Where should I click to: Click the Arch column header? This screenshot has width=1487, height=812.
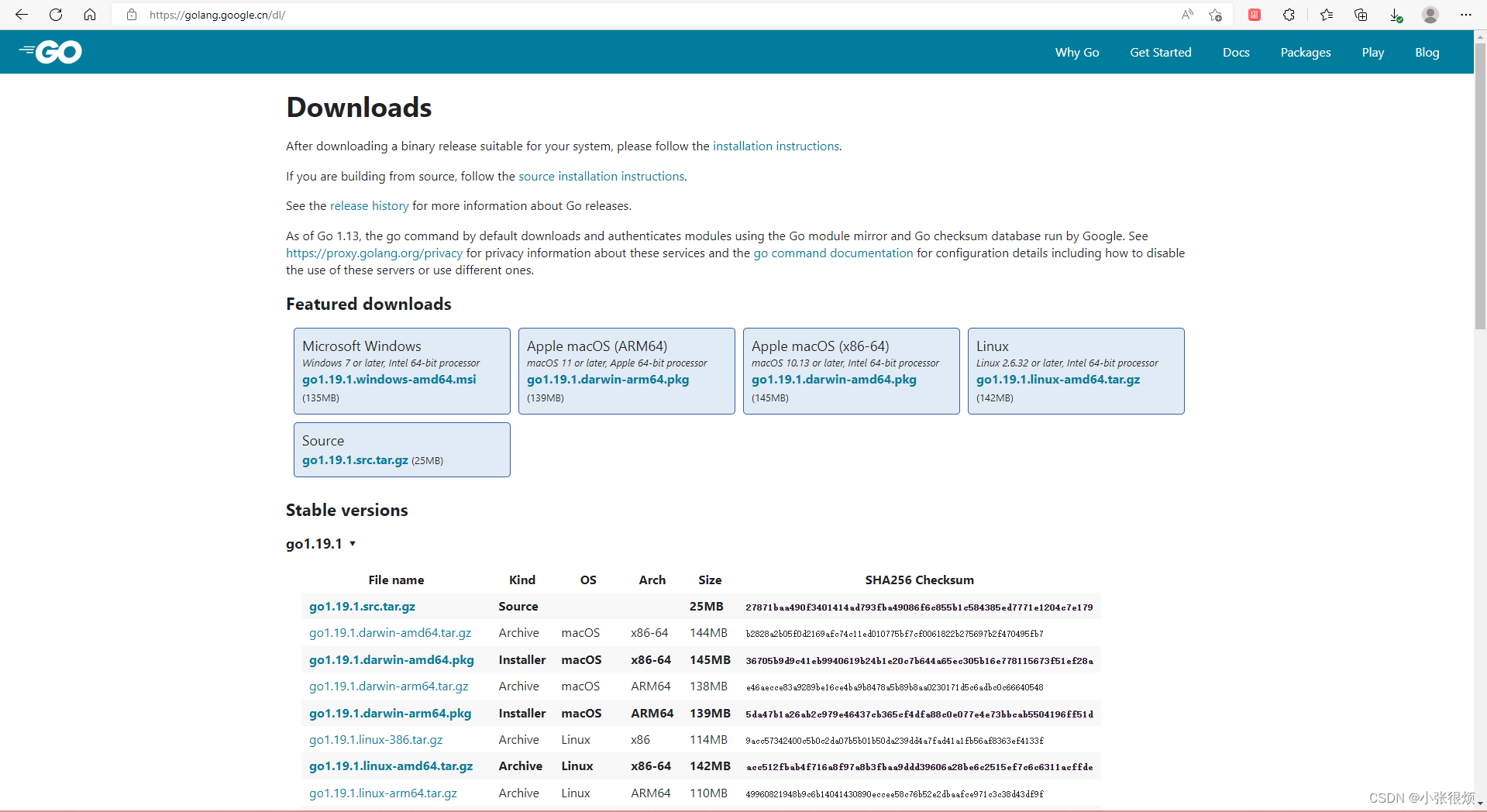[x=652, y=580]
